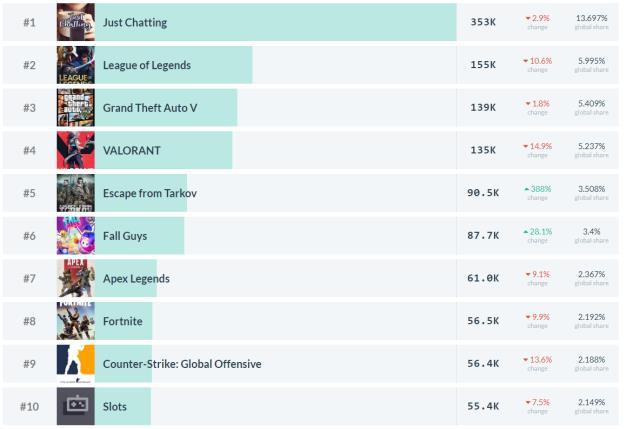Open the Counter-Strike: Global Offensive link

pyautogui.click(x=182, y=364)
